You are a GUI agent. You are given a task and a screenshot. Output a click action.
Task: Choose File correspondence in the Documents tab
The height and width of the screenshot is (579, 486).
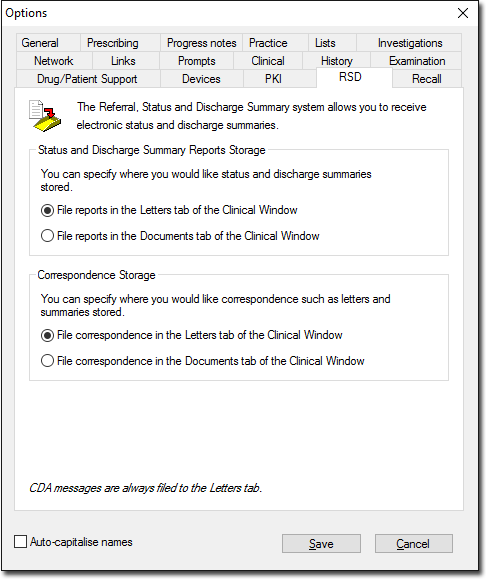(47, 361)
